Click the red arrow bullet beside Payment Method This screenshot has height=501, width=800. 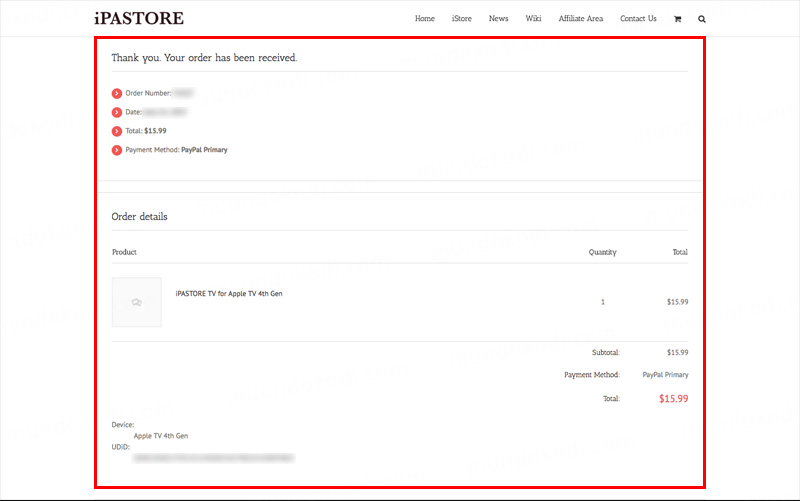pos(117,150)
